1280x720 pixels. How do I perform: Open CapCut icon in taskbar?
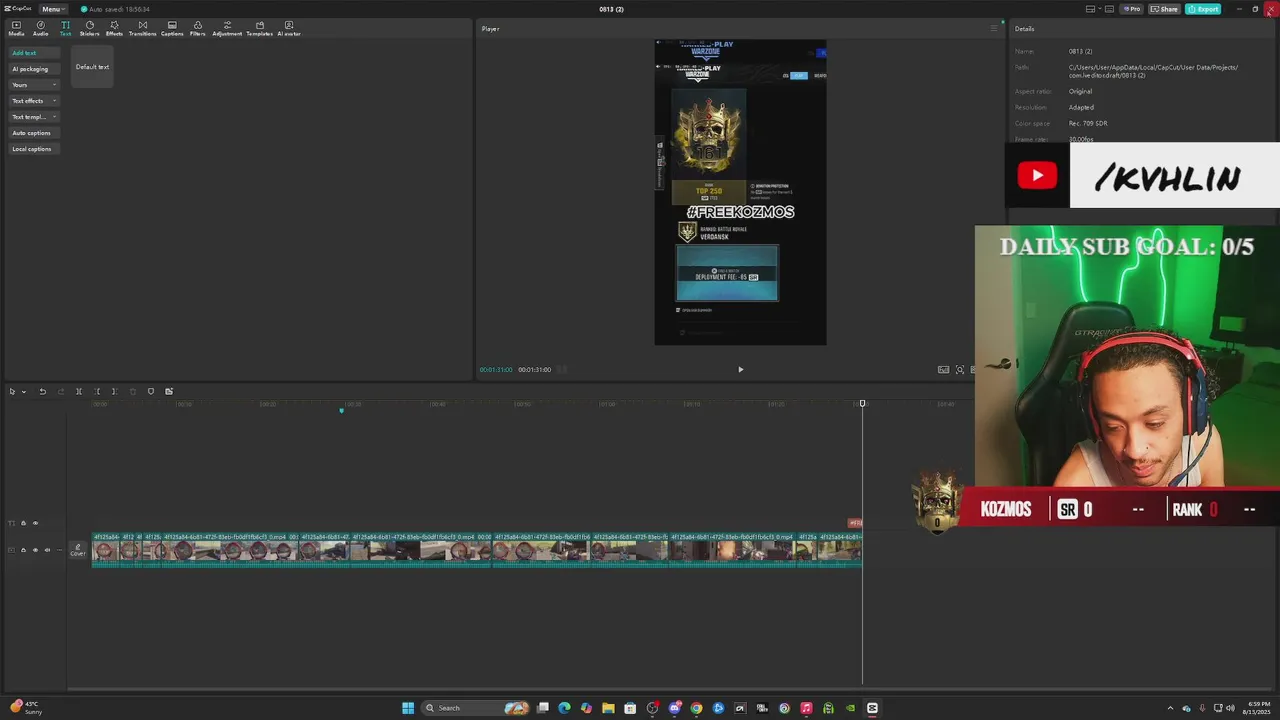coord(872,708)
